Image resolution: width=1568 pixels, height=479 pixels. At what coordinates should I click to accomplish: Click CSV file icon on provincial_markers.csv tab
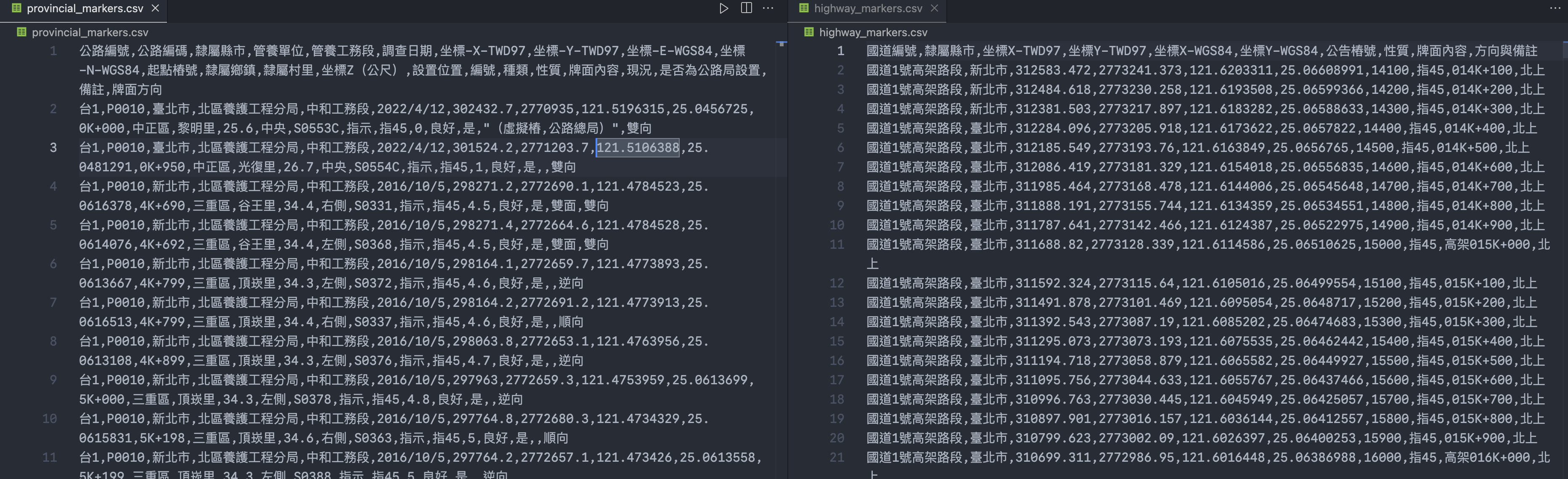tap(16, 8)
